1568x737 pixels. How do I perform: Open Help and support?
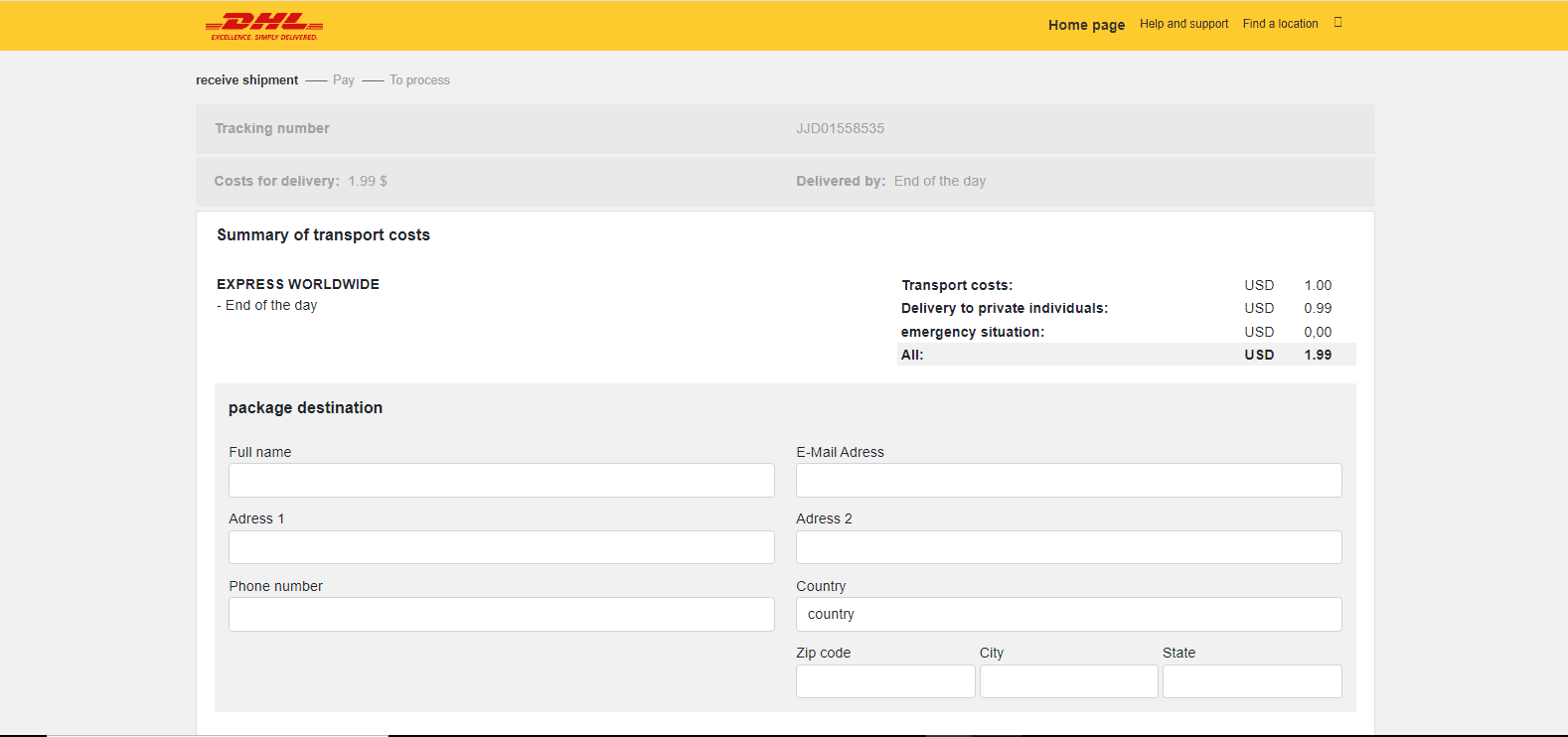click(1183, 24)
